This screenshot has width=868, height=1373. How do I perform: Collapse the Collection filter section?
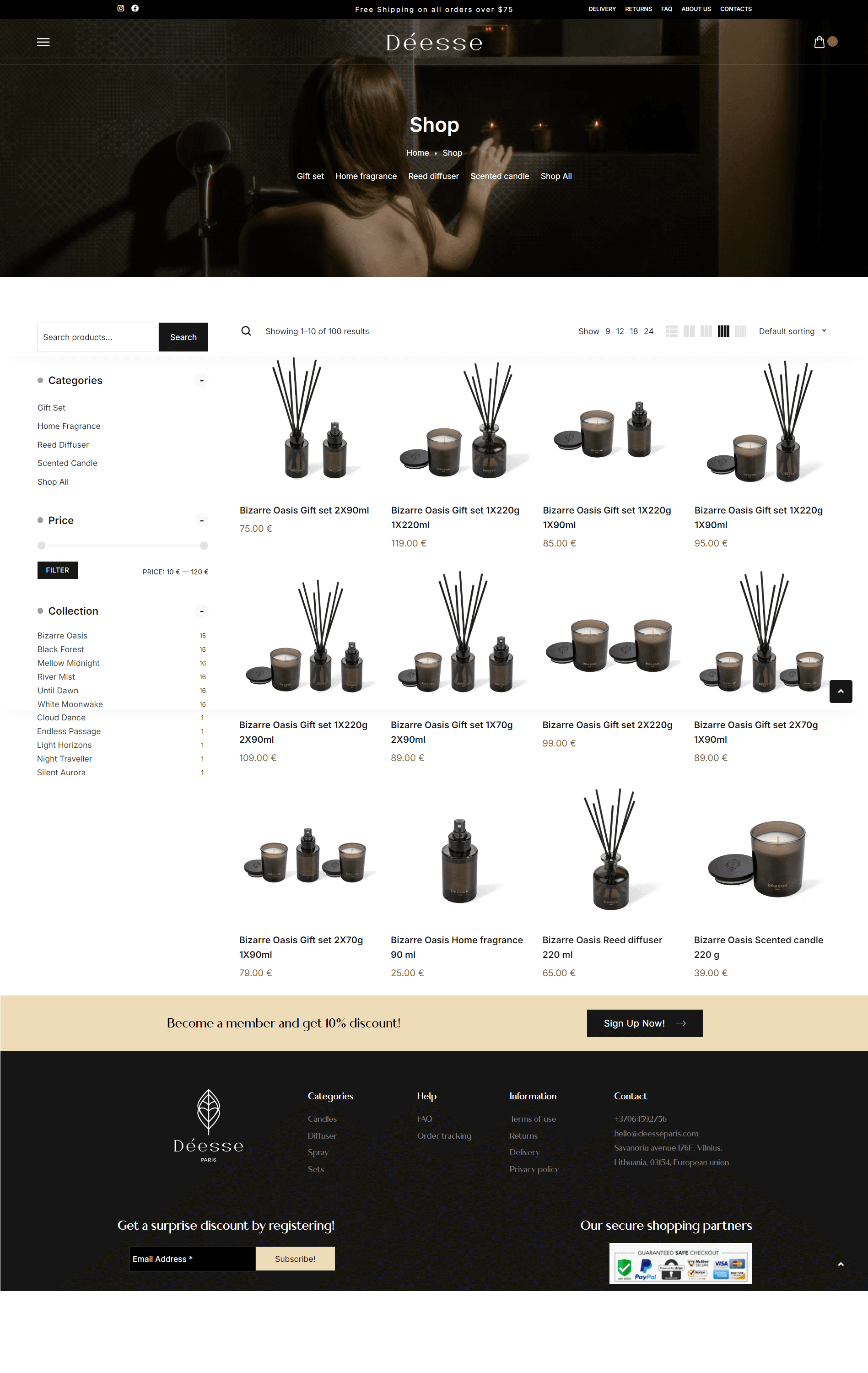(202, 611)
